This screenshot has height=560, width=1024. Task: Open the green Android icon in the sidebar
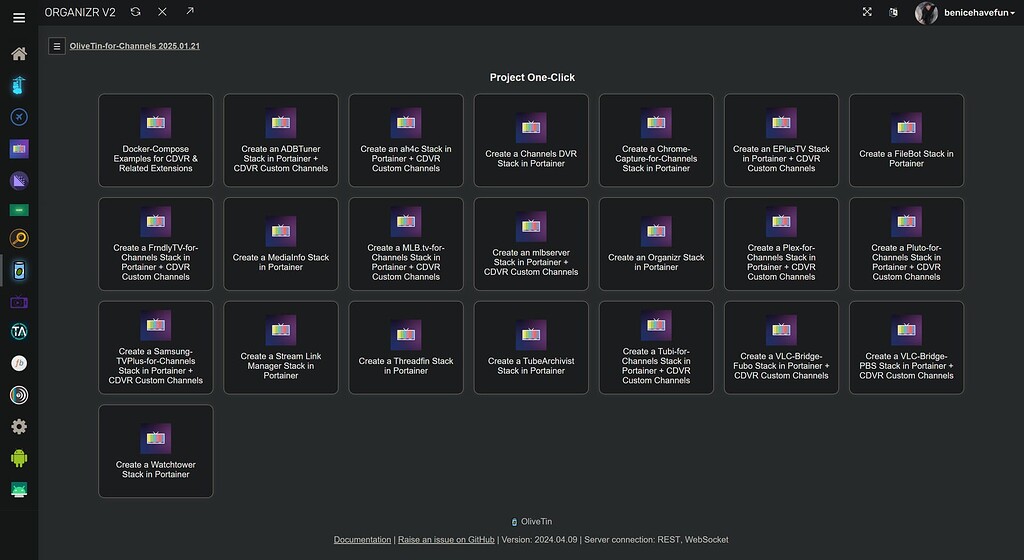tap(19, 458)
